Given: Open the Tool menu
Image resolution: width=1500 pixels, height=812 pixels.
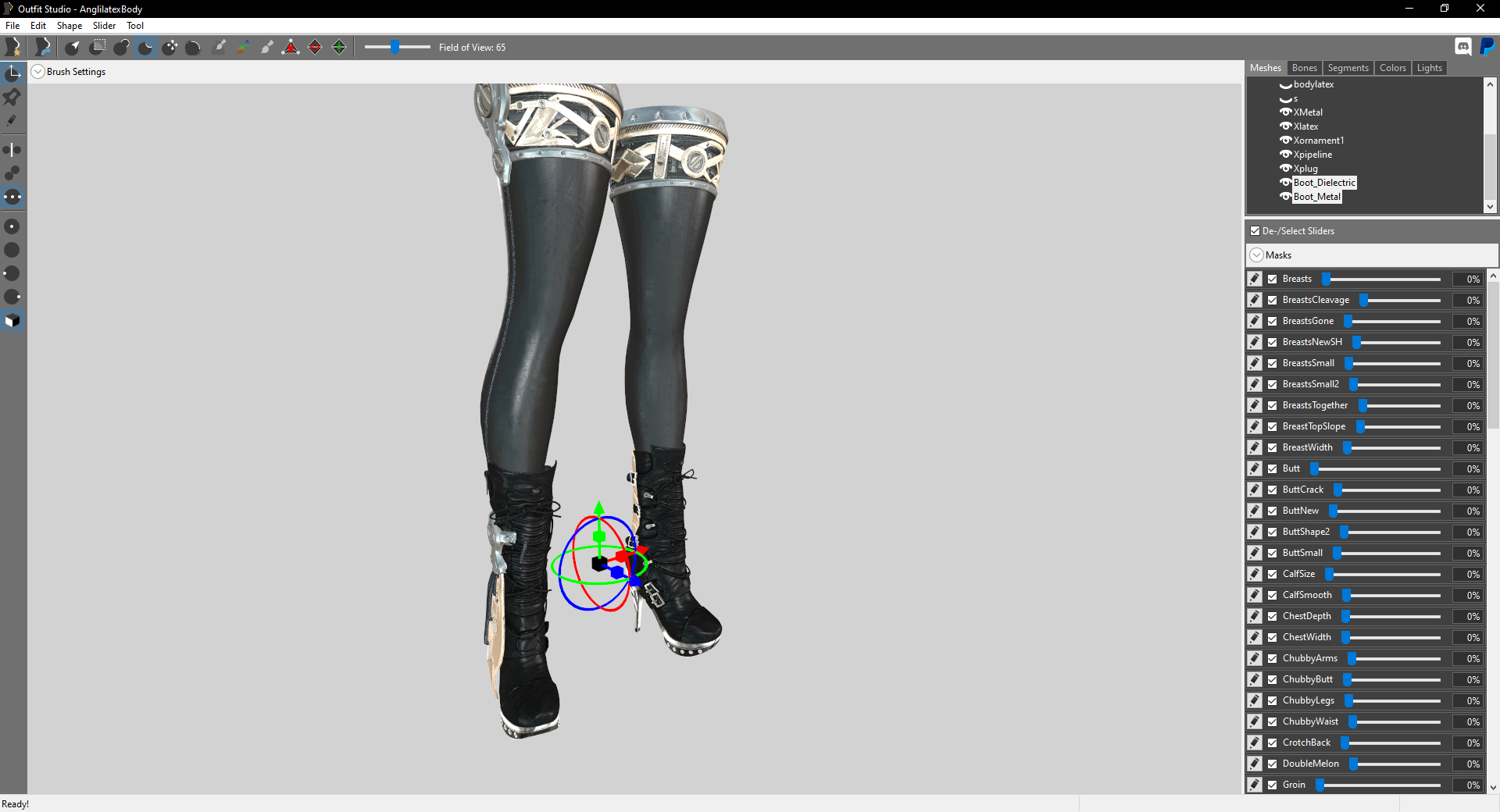Looking at the screenshot, I should [x=135, y=26].
